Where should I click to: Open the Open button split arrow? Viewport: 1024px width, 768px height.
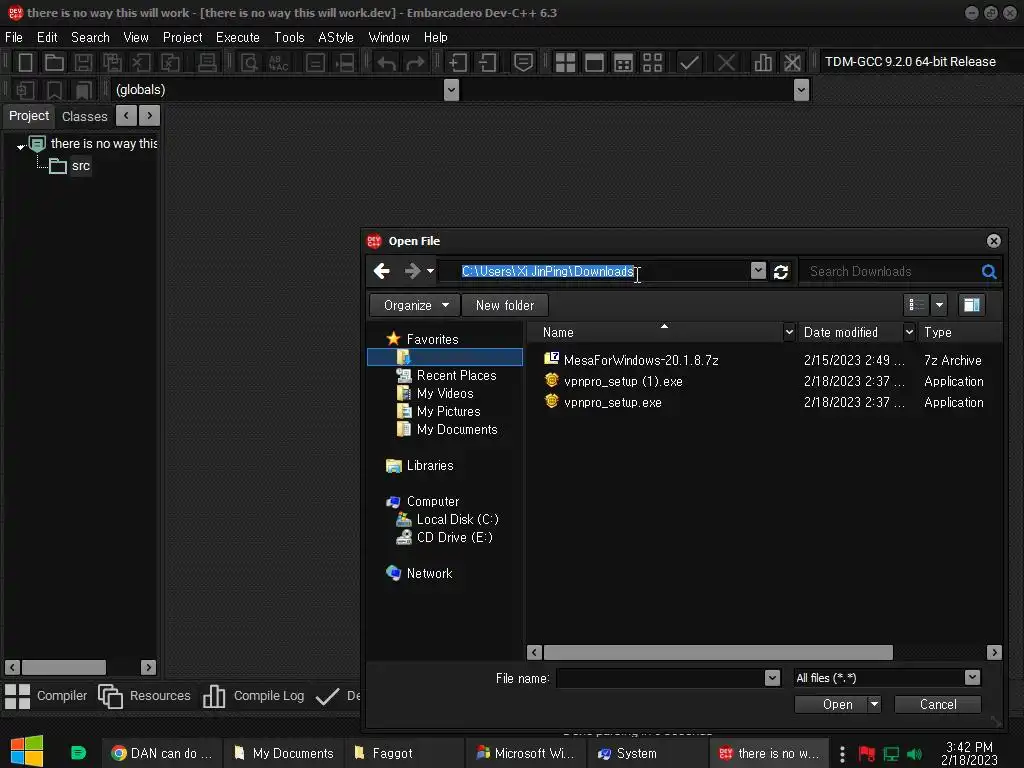click(x=874, y=704)
